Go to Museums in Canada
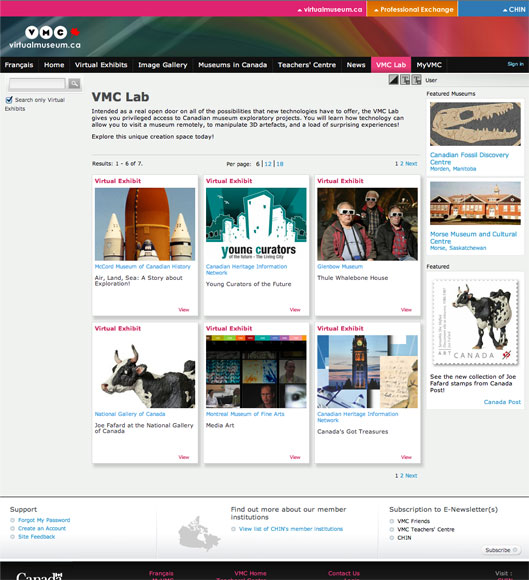 pos(232,65)
